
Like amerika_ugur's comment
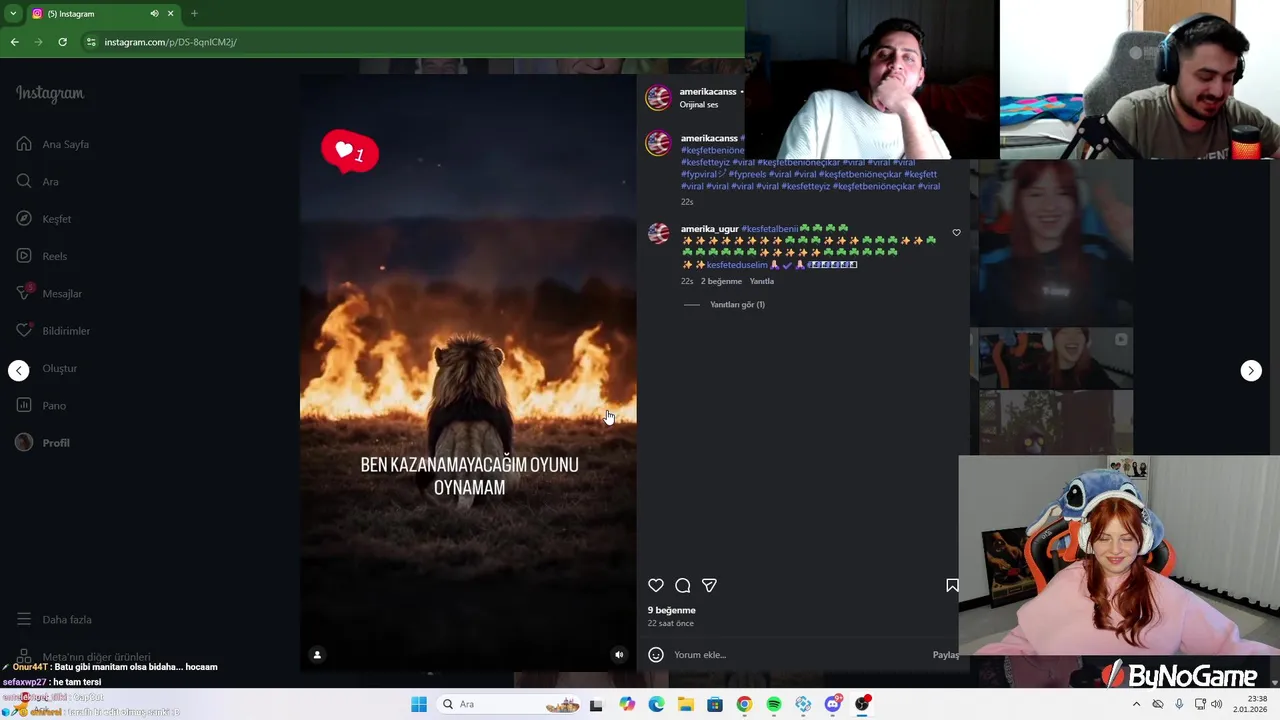point(956,233)
